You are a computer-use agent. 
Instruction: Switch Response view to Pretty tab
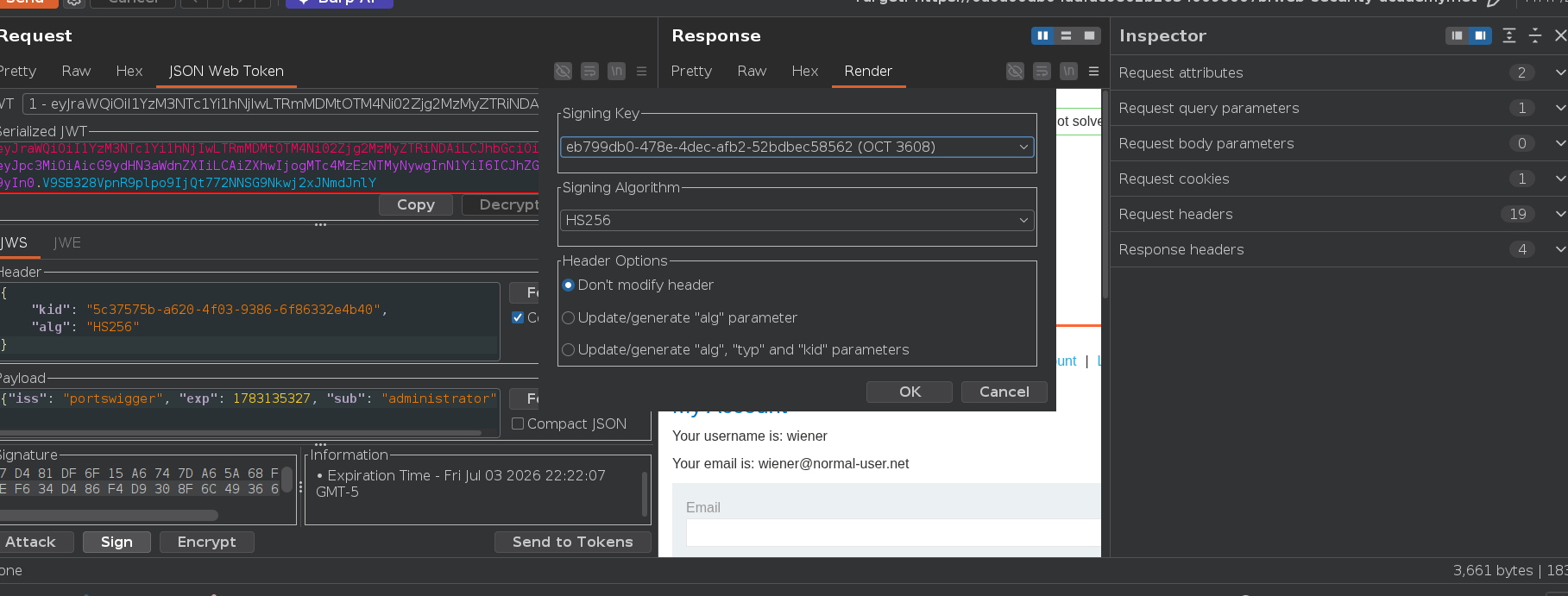[x=691, y=71]
